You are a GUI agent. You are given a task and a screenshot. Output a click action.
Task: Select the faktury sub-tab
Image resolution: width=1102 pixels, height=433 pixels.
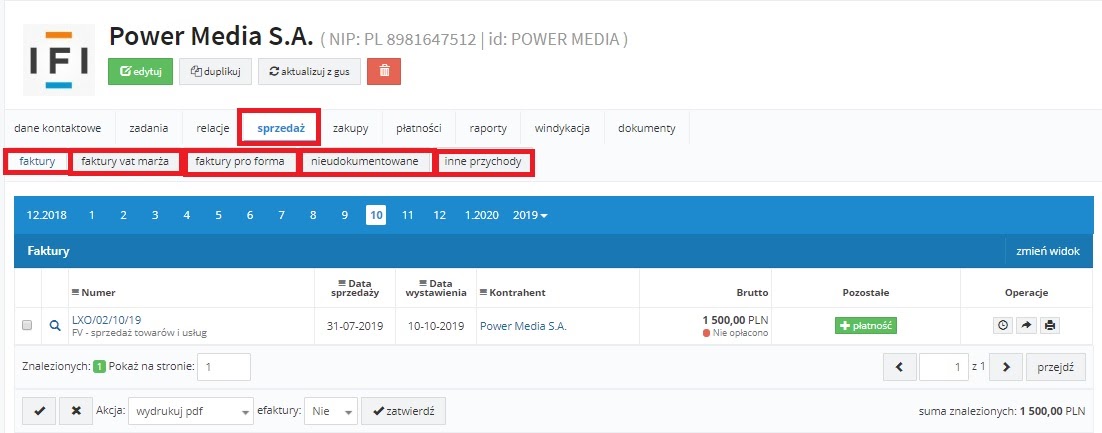37,162
